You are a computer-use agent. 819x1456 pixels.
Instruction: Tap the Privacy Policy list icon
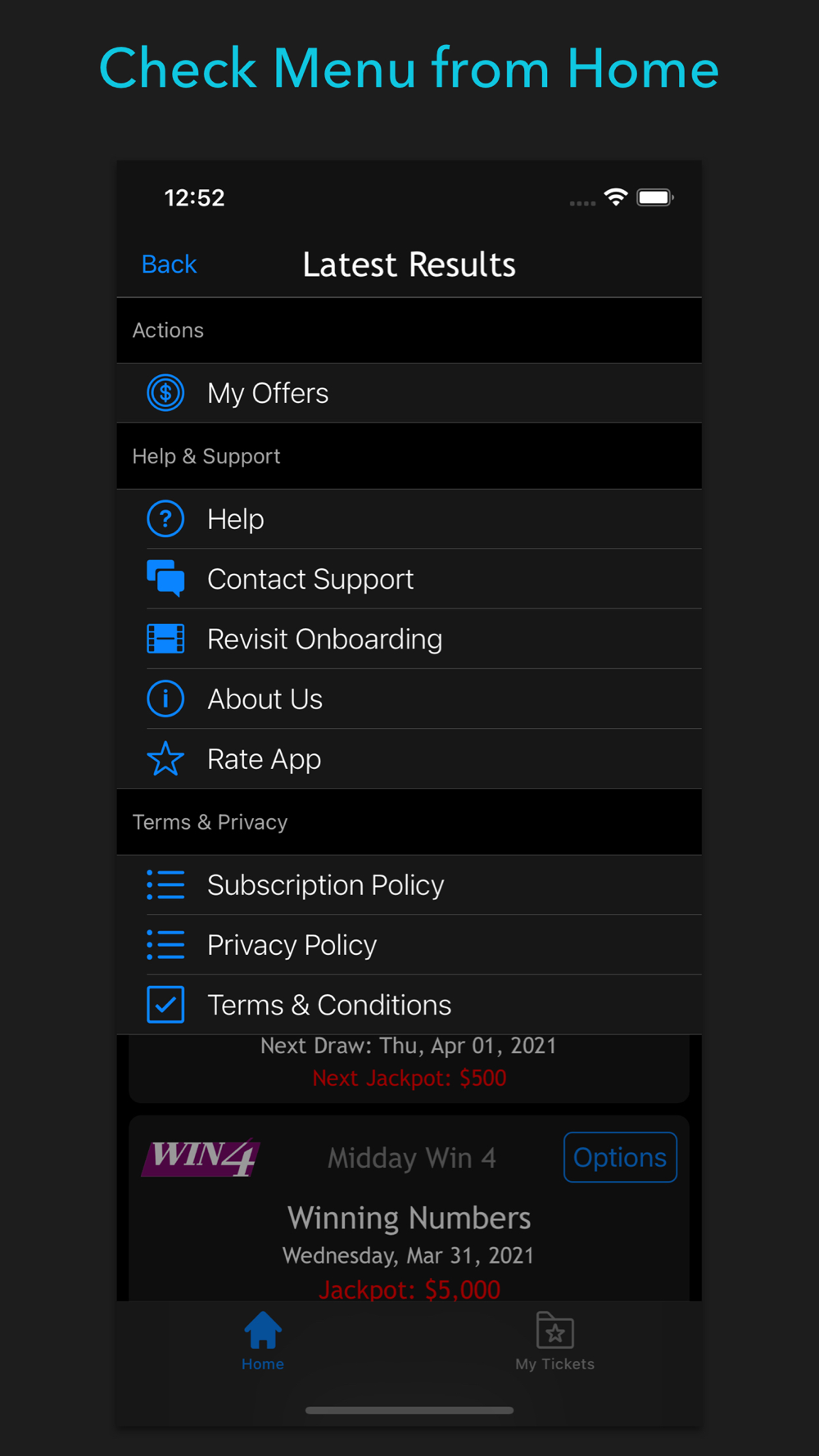click(x=165, y=944)
